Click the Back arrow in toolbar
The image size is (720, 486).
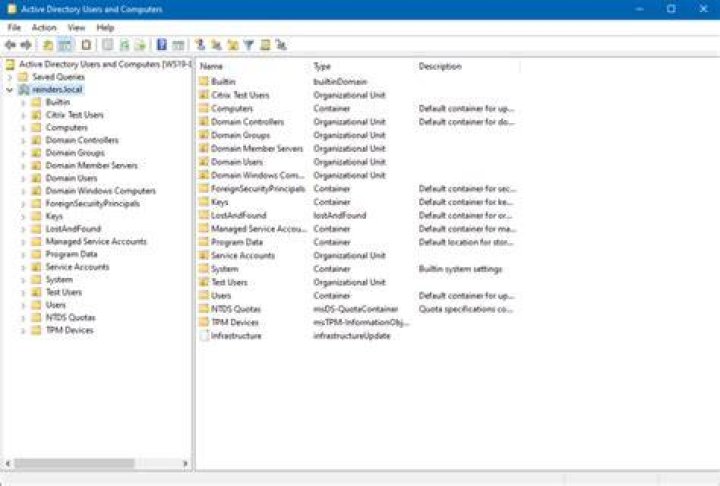pos(10,45)
